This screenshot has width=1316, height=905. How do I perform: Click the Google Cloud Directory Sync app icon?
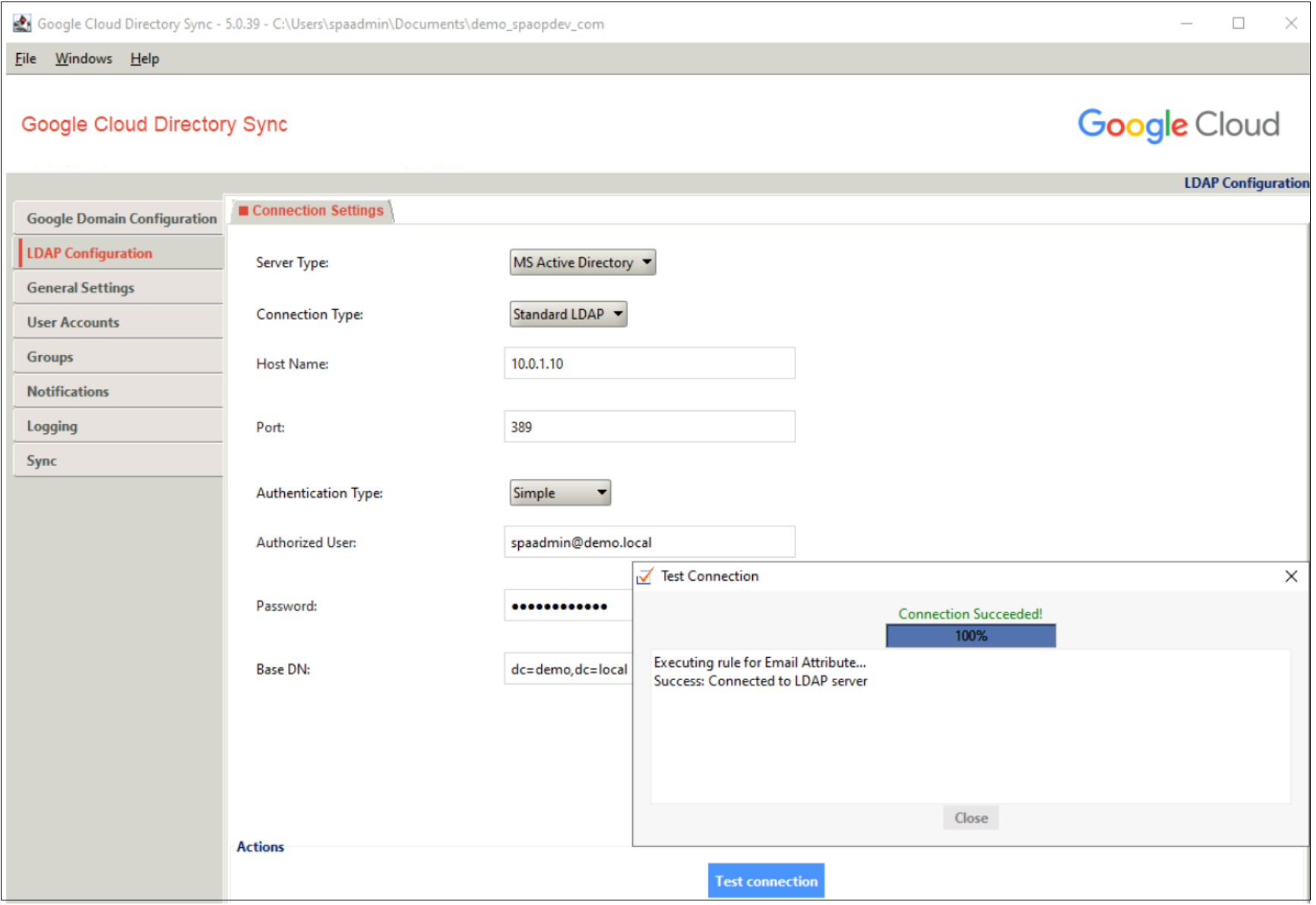pyautogui.click(x=23, y=23)
